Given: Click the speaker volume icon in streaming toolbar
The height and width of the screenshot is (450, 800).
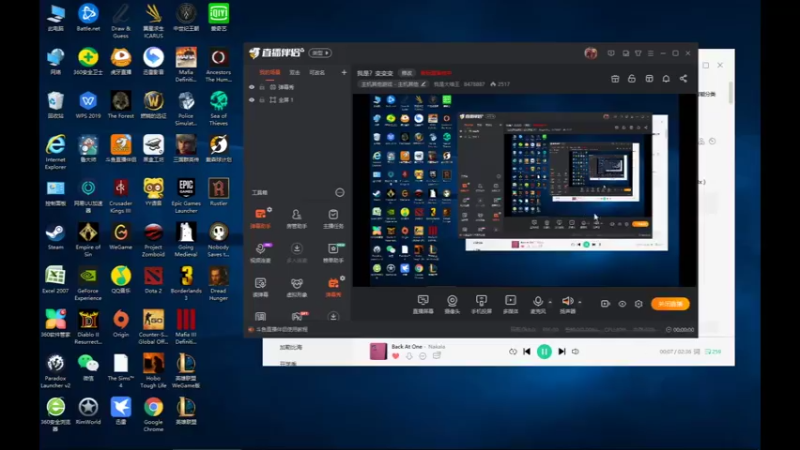Looking at the screenshot, I should (567, 301).
